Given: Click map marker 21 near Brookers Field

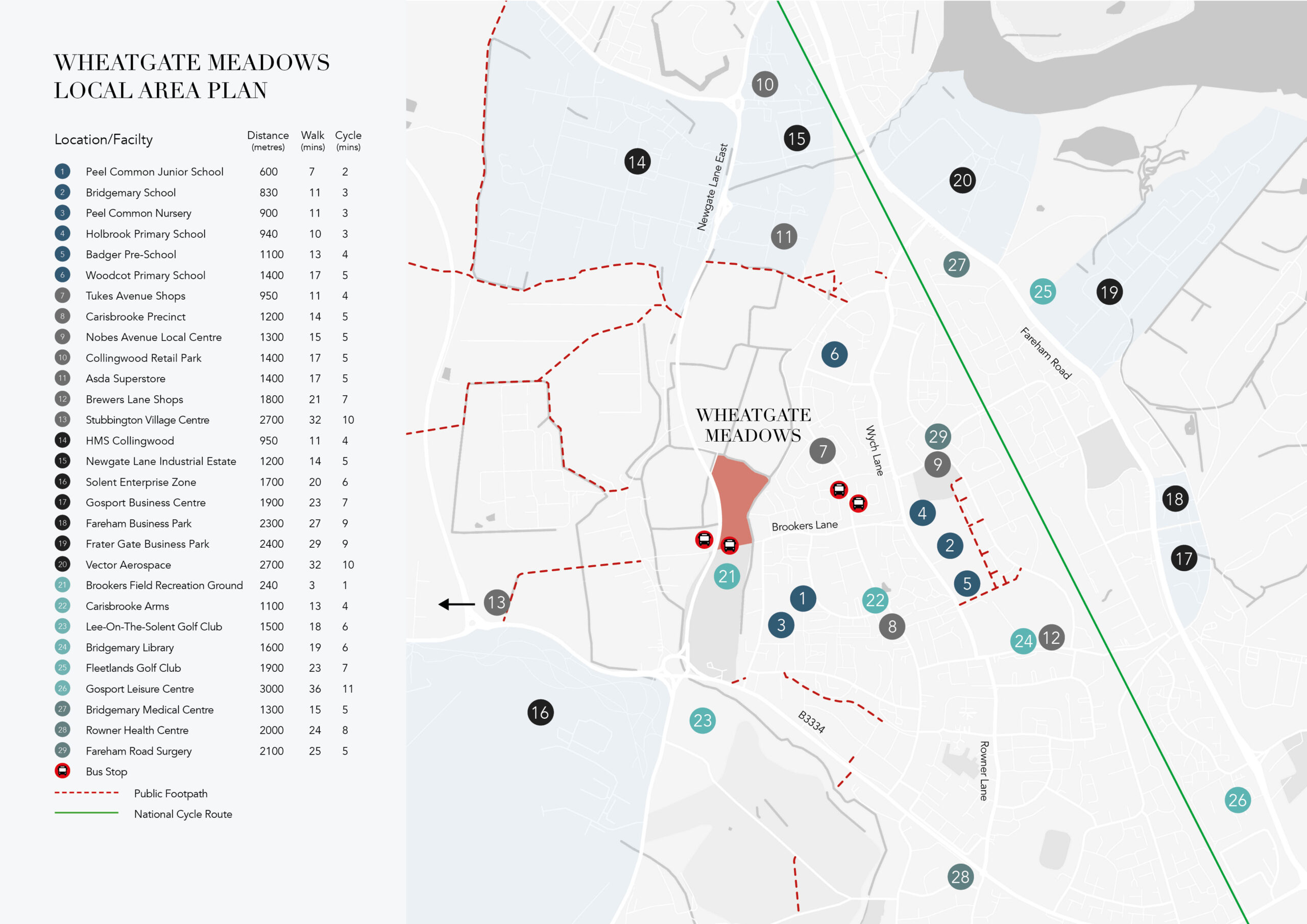Looking at the screenshot, I should 727,576.
